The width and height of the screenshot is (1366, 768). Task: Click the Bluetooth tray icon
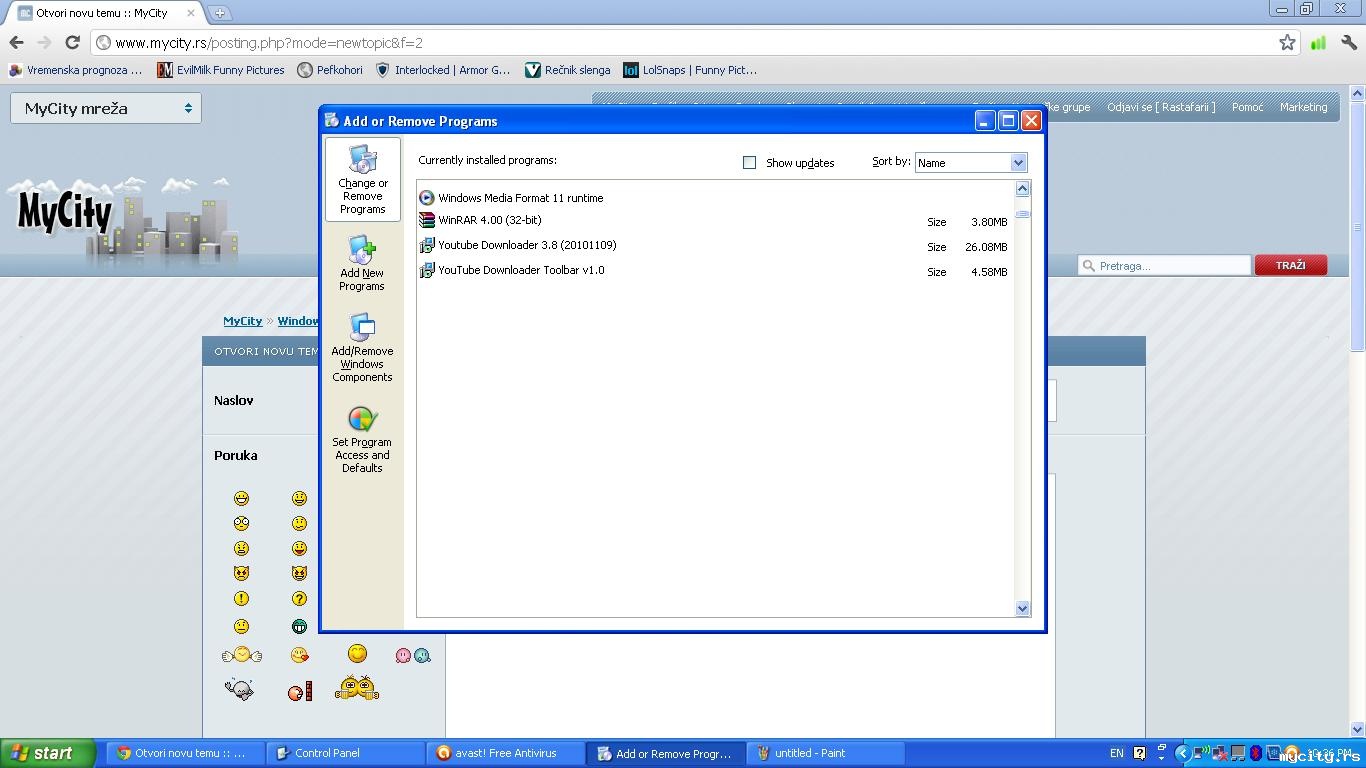[1255, 753]
